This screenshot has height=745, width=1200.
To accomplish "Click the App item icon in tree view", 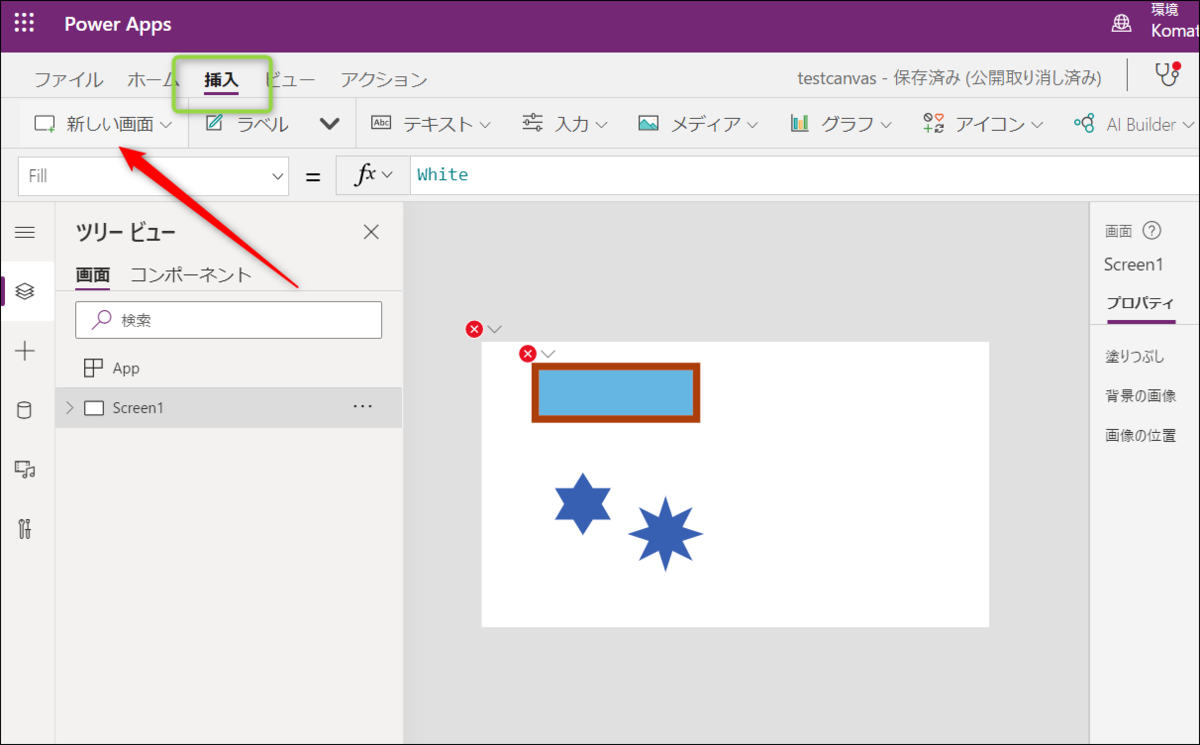I will pyautogui.click(x=93, y=368).
